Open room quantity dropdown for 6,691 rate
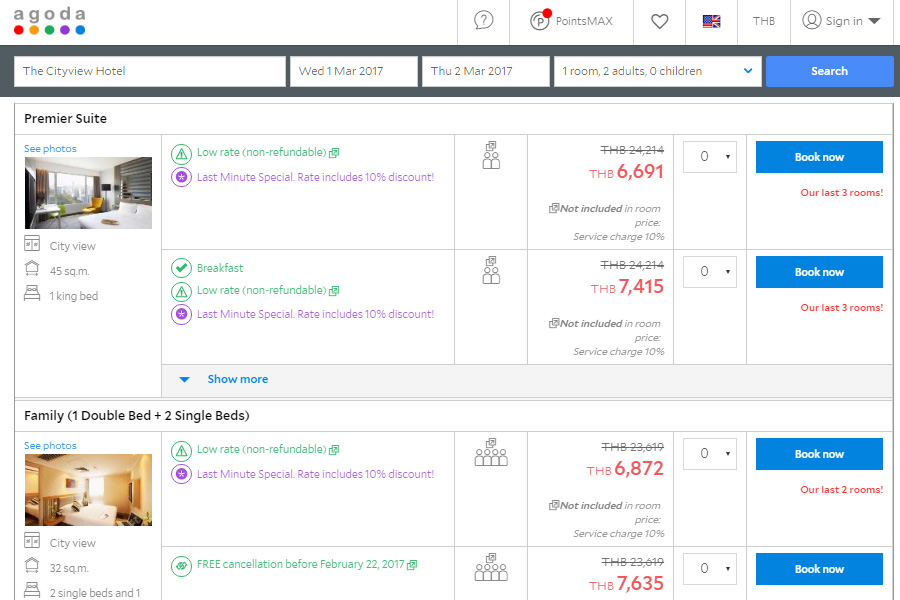The image size is (900, 600). coord(710,157)
